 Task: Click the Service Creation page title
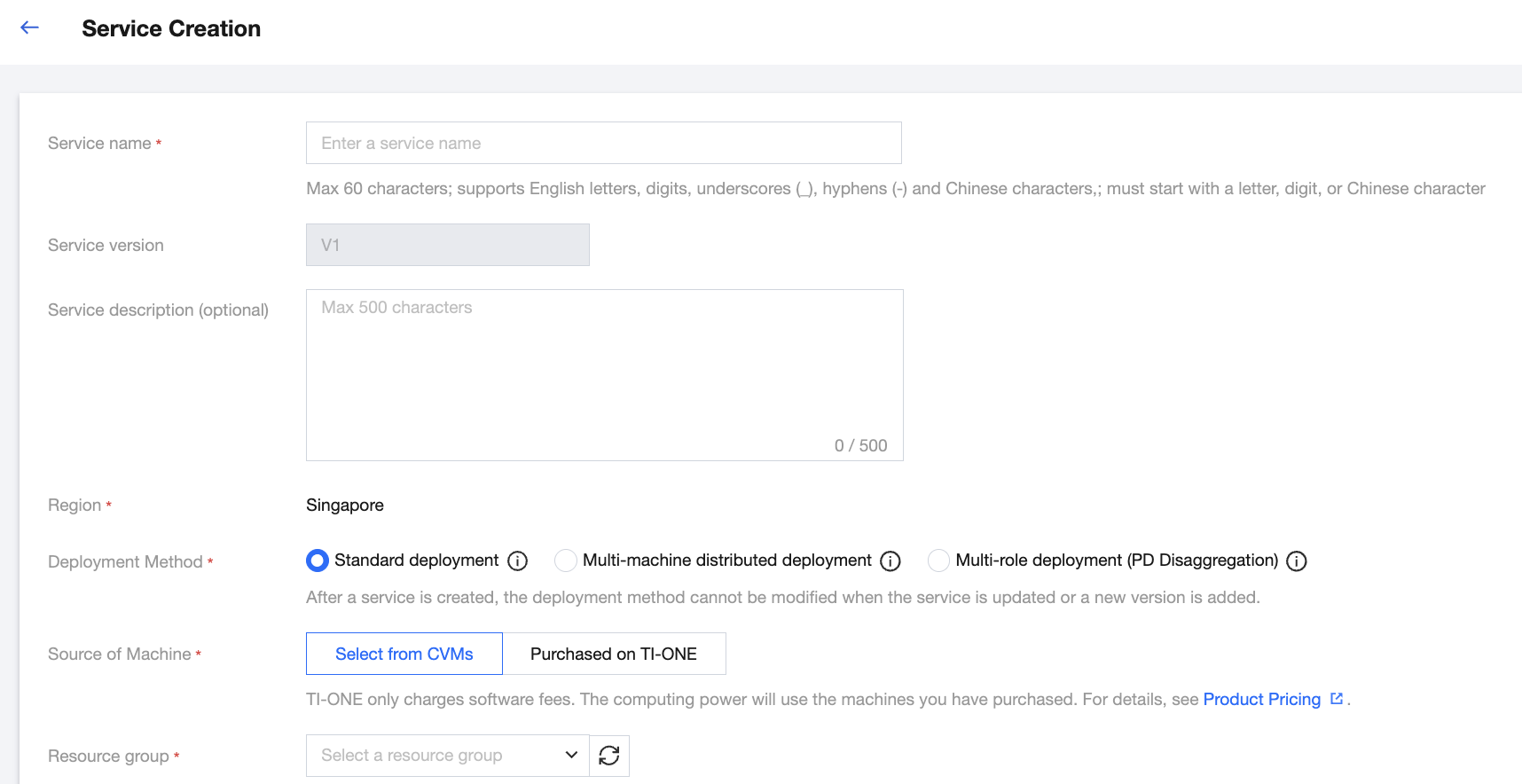(171, 28)
